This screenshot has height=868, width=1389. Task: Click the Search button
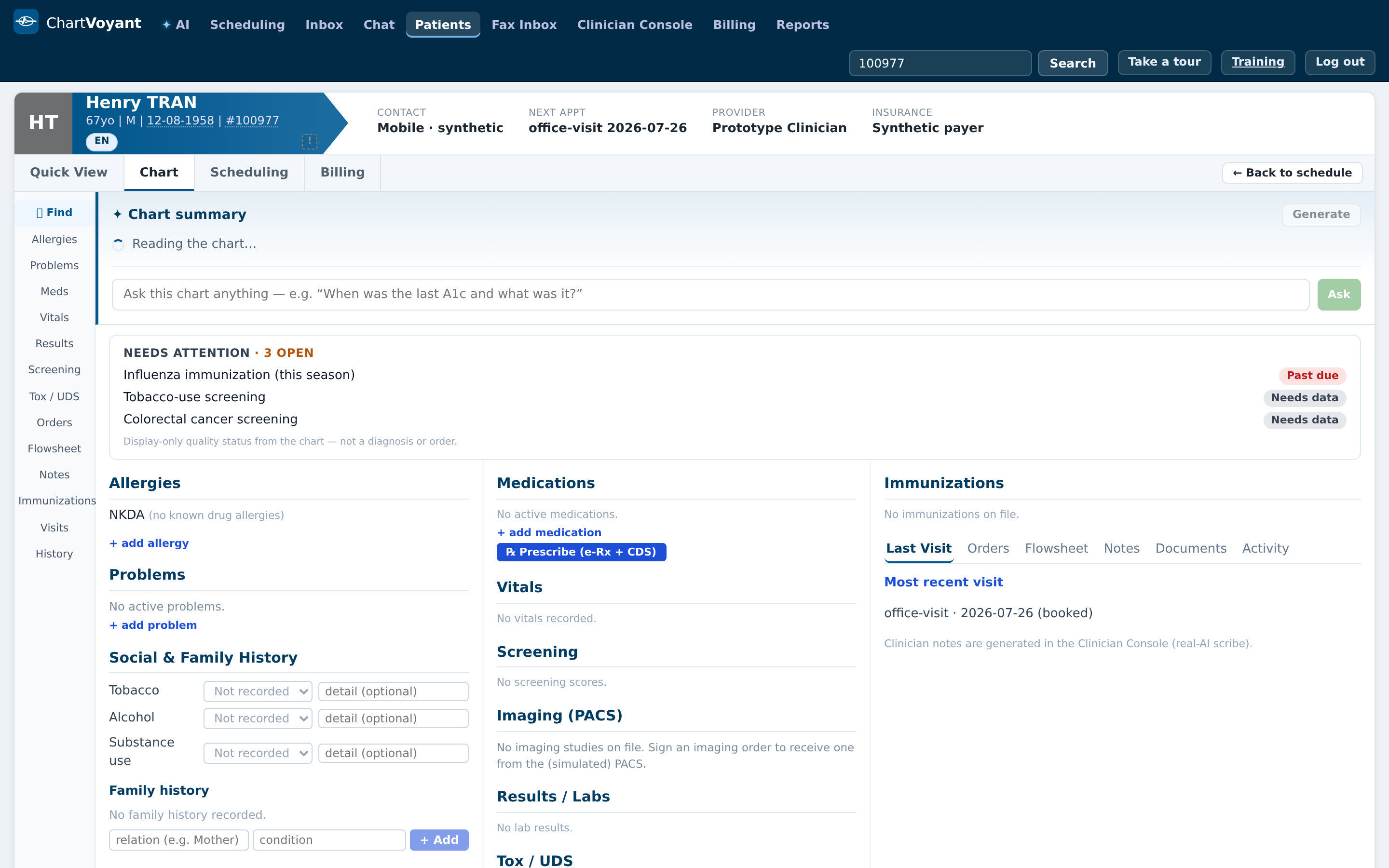(1072, 63)
